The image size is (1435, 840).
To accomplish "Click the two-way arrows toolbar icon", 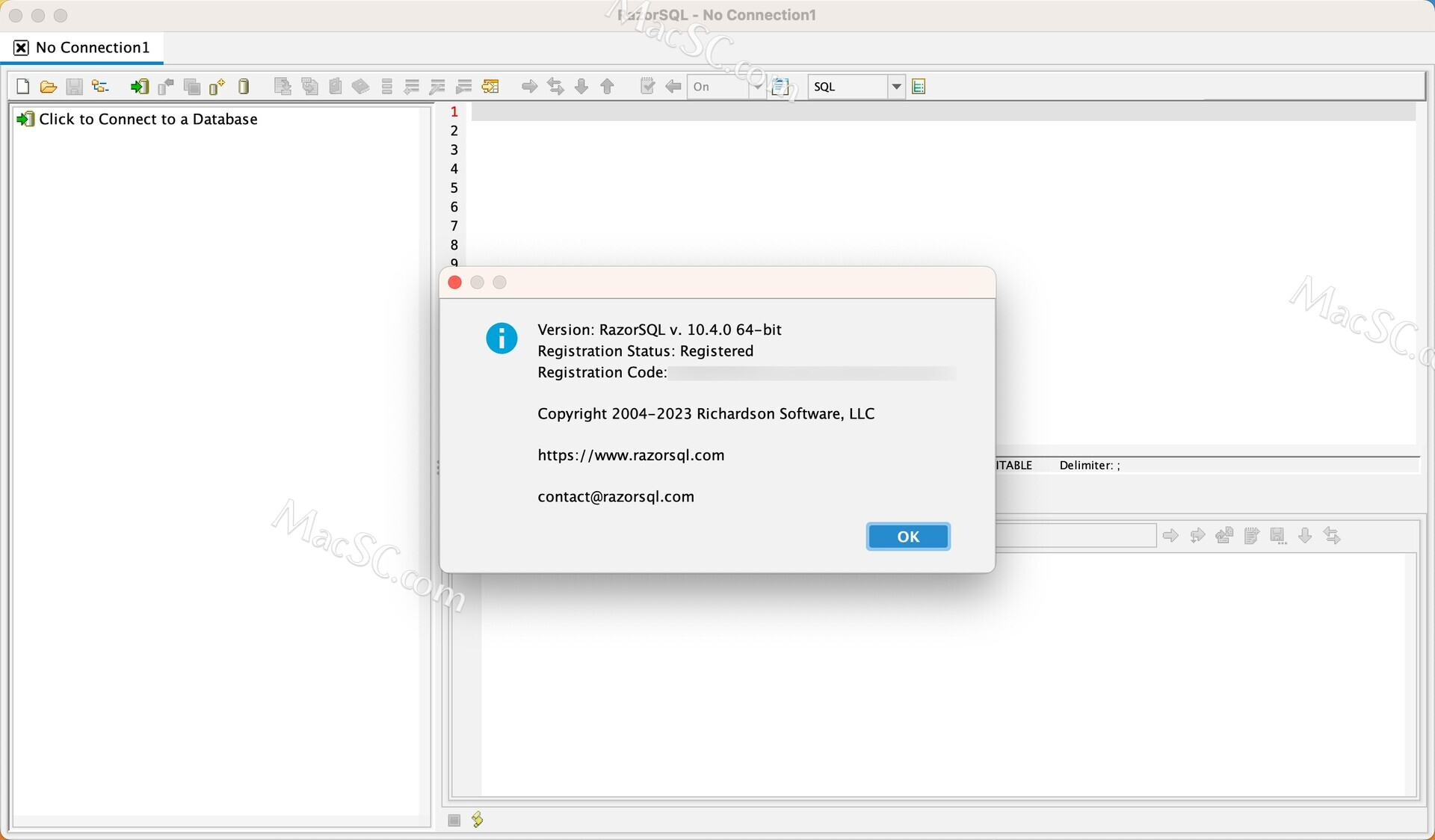I will (x=555, y=87).
